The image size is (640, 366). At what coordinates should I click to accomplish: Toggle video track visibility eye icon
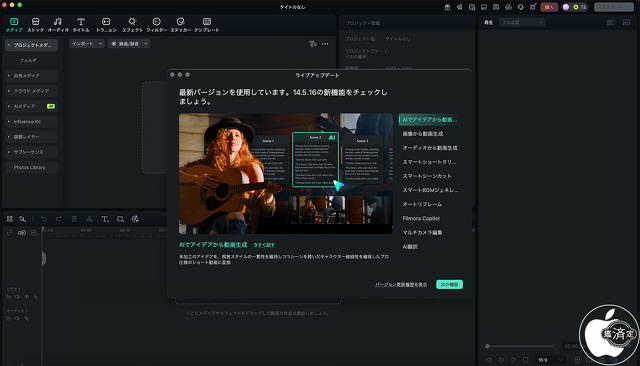27,297
